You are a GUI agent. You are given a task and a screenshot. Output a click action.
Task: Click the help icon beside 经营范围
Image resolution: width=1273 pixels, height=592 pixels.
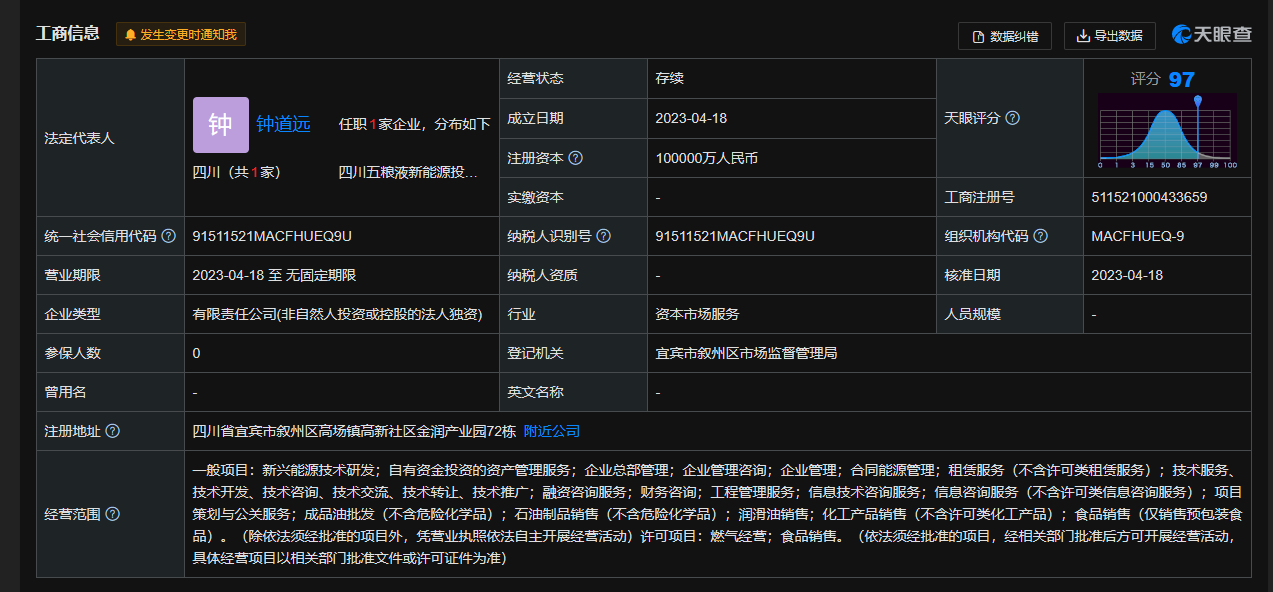pyautogui.click(x=113, y=514)
